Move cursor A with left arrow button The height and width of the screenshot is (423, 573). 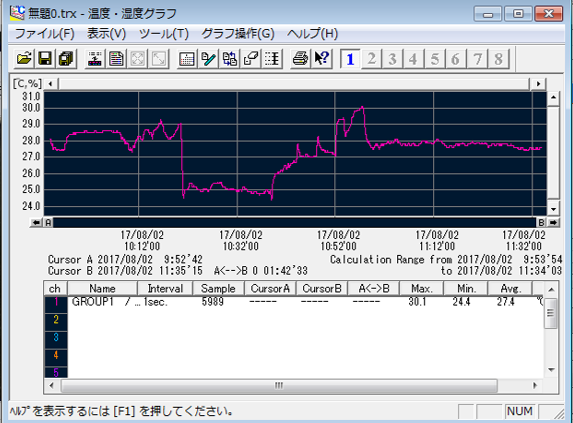[x=36, y=222]
